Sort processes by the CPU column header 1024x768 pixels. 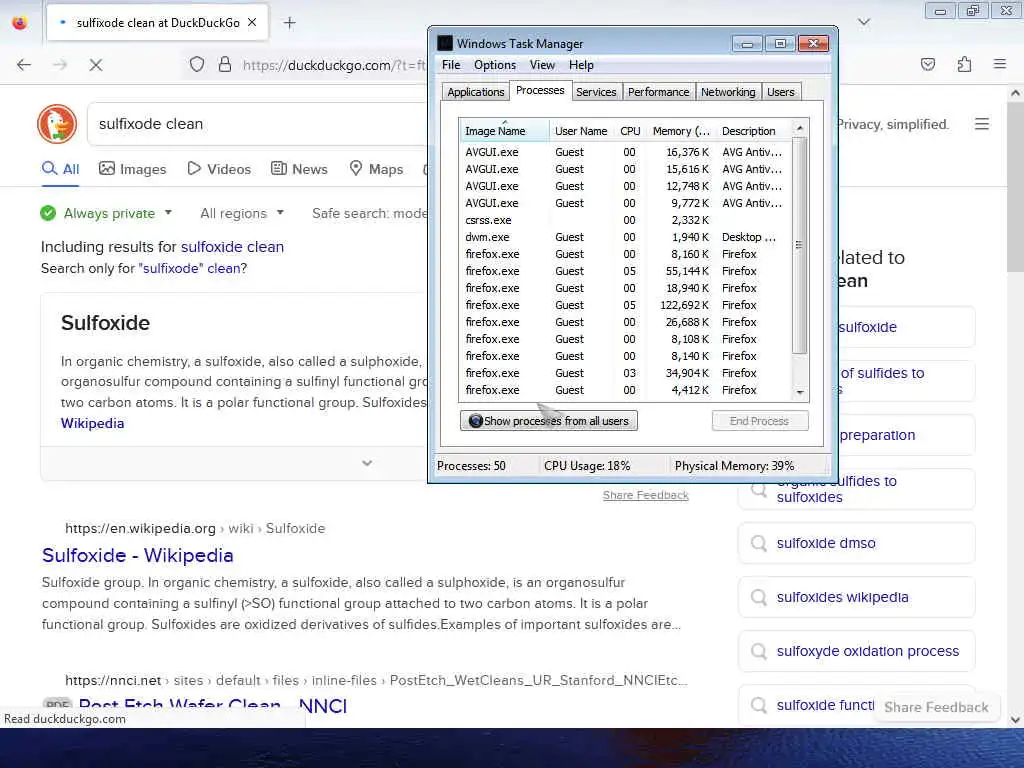(x=630, y=131)
